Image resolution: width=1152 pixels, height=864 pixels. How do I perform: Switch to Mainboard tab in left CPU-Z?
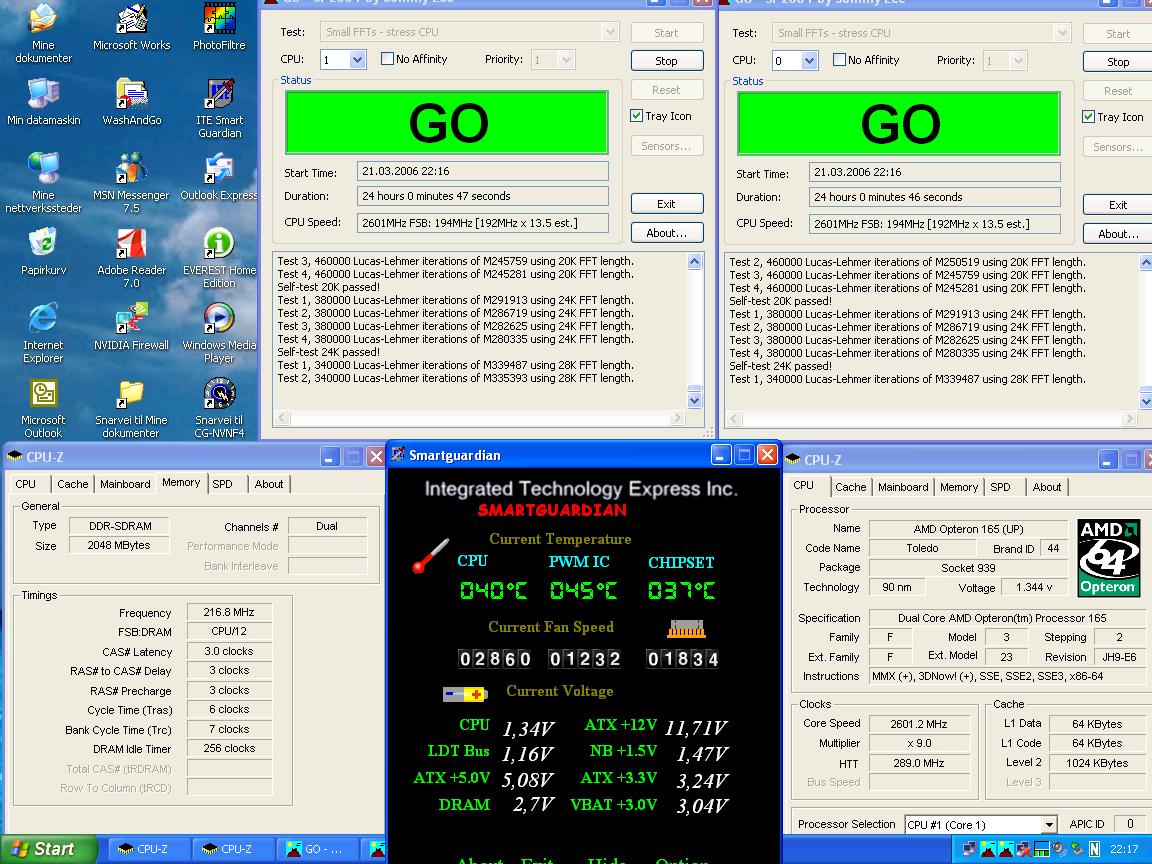(x=125, y=484)
